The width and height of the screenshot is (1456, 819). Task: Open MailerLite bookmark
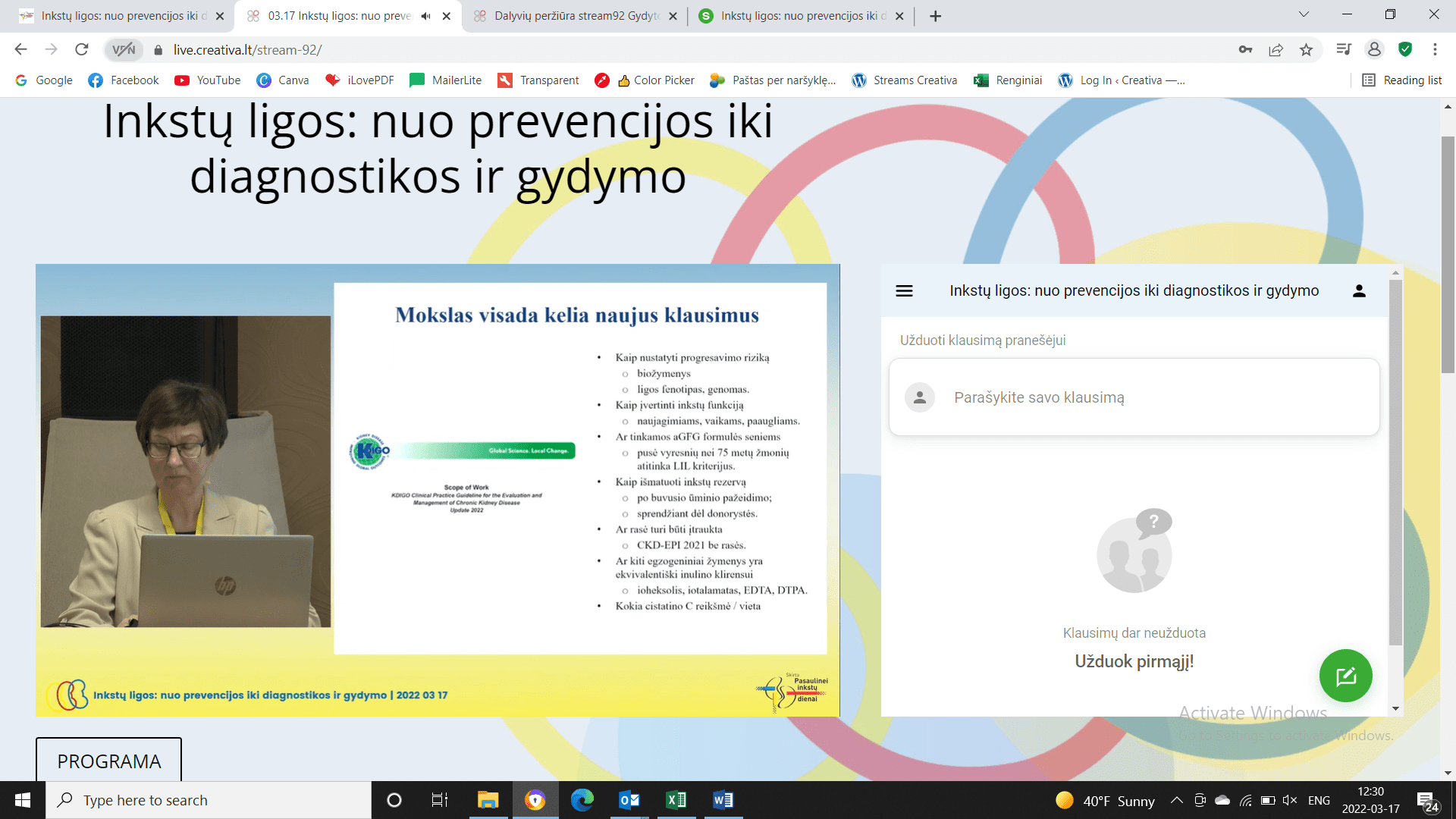pyautogui.click(x=446, y=80)
